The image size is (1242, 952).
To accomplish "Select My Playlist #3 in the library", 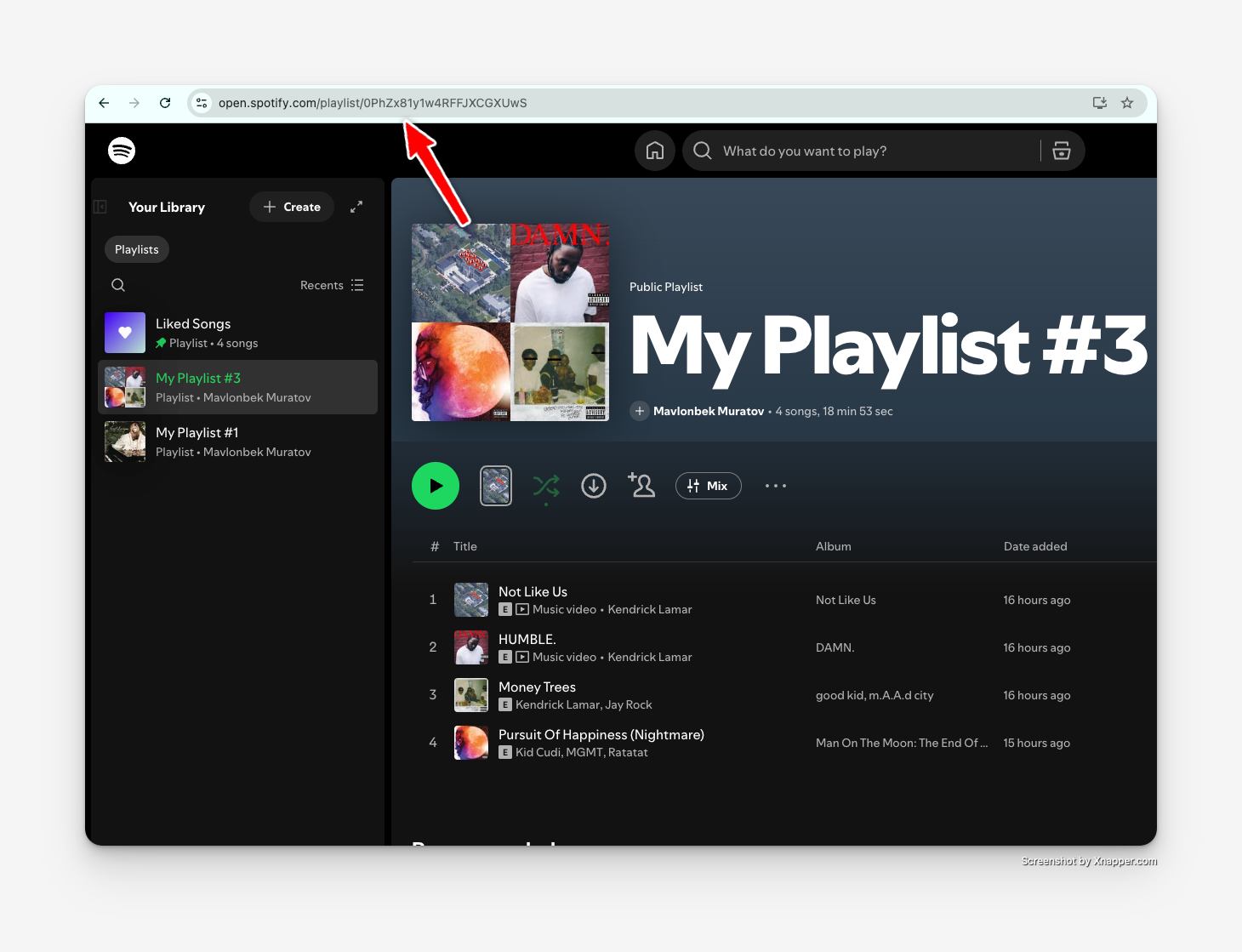I will click(237, 387).
